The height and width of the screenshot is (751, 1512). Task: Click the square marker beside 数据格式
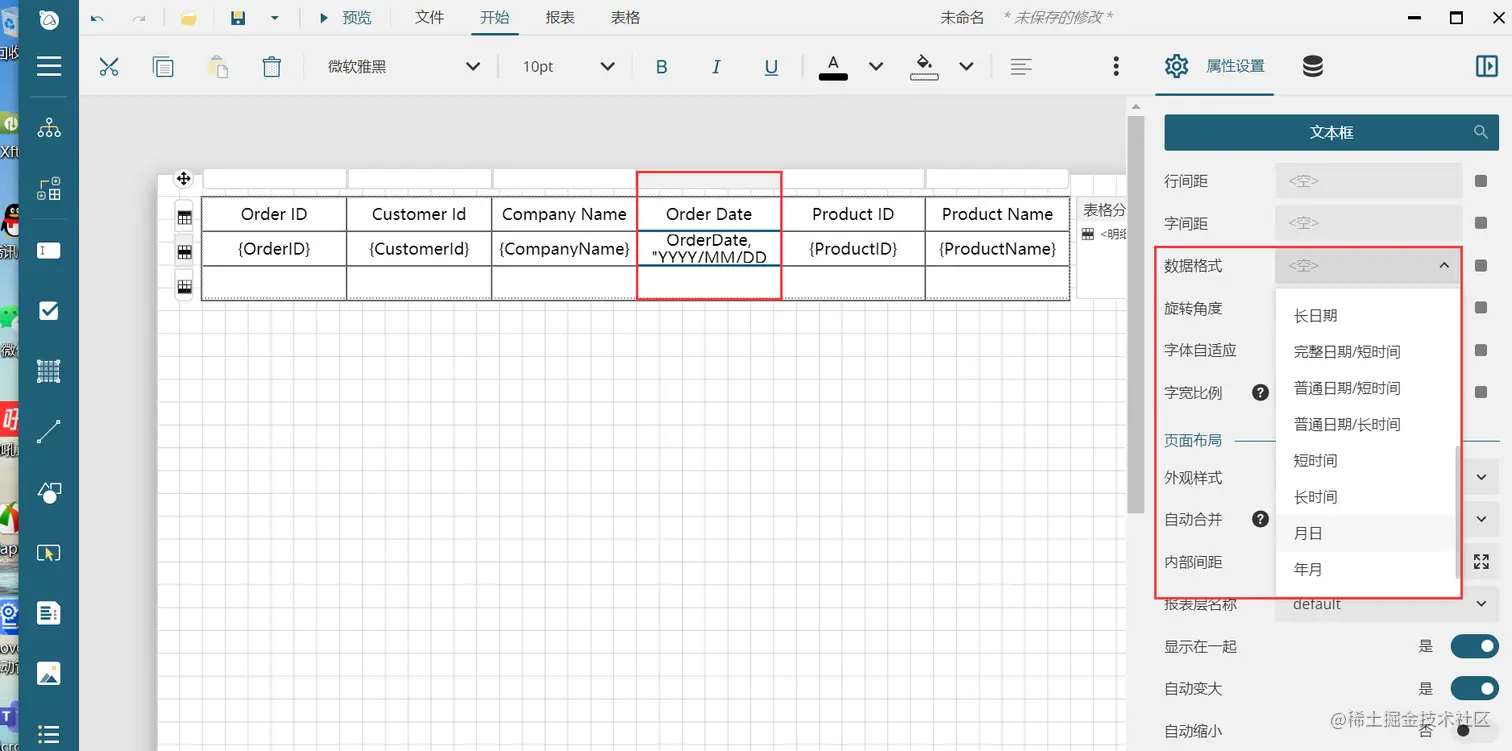coord(1481,266)
